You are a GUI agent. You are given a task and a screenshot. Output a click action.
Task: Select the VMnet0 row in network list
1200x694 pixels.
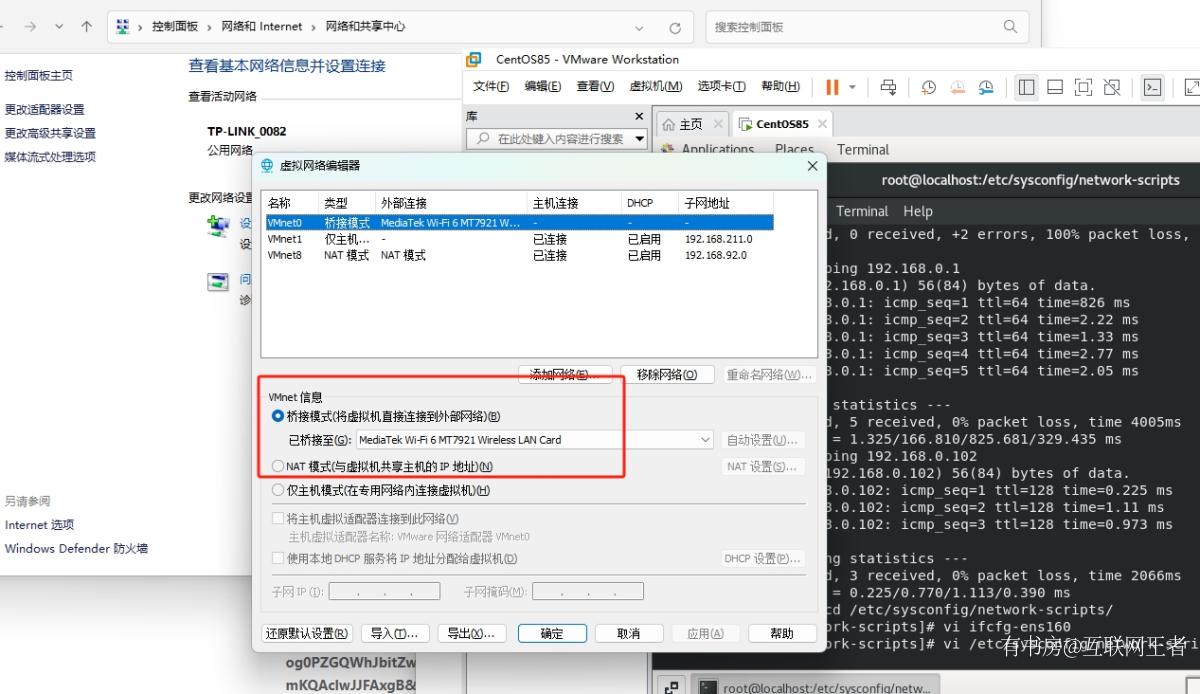pyautogui.click(x=519, y=223)
